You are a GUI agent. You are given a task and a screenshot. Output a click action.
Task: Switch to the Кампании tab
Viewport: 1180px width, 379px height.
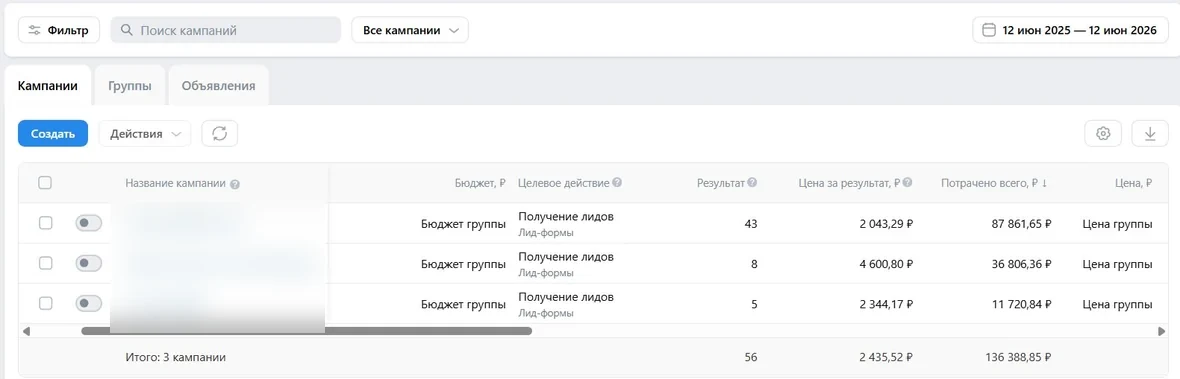47,86
